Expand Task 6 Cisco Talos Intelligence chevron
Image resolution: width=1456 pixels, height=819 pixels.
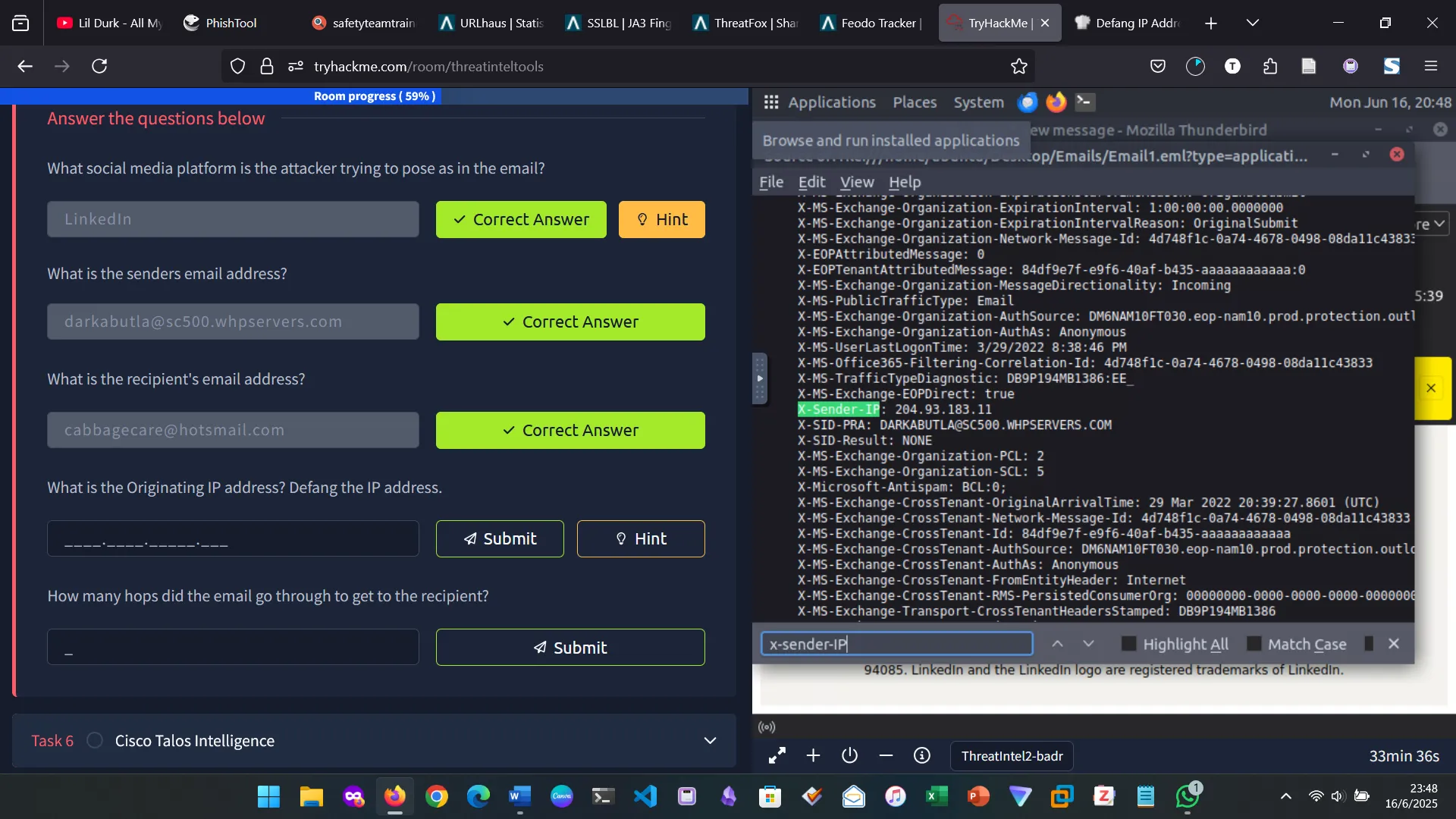[710, 740]
